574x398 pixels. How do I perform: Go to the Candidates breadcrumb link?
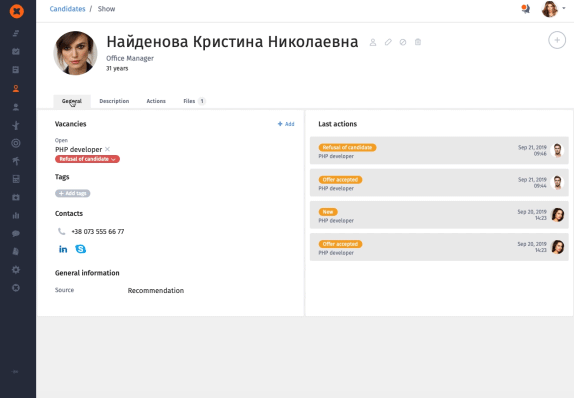click(x=67, y=9)
